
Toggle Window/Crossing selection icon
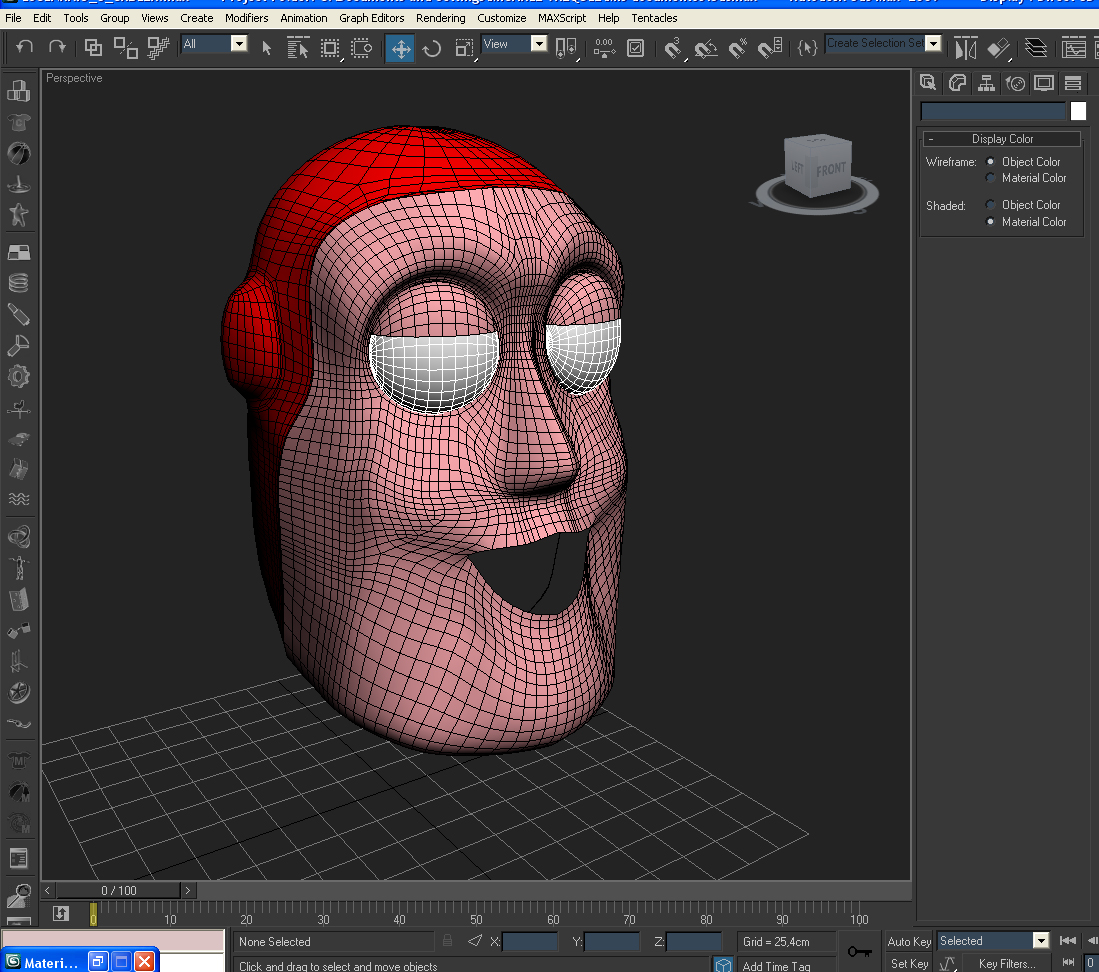tap(362, 48)
